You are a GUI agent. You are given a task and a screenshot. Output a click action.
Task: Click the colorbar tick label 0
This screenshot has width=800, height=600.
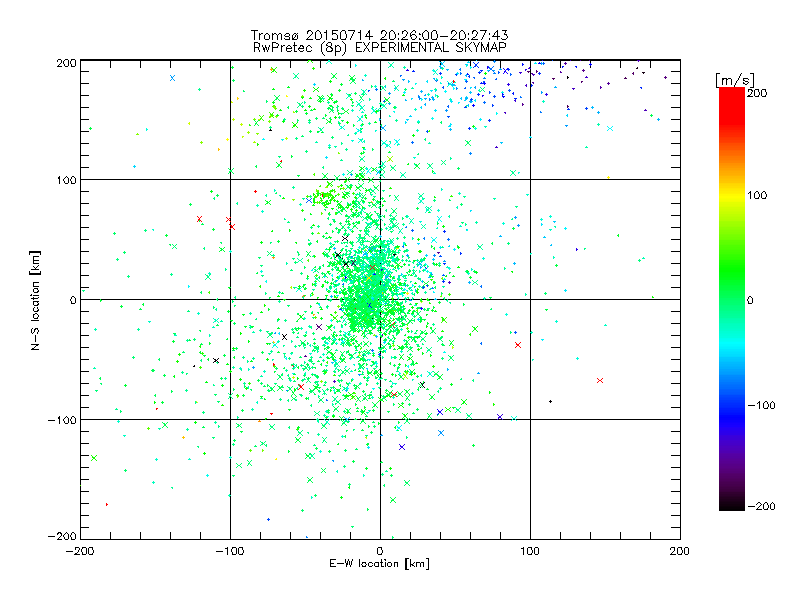pos(750,301)
